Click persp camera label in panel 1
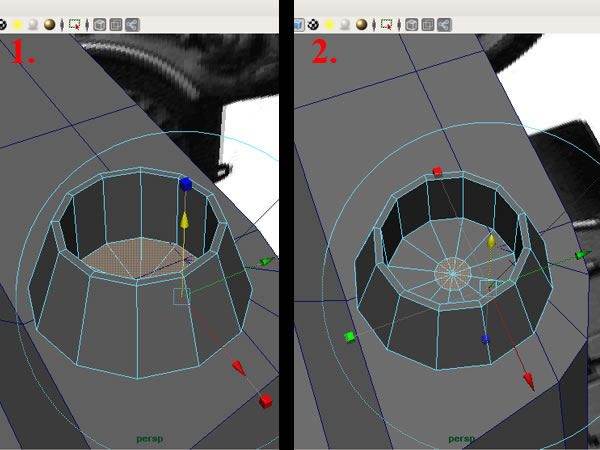This screenshot has width=600, height=450. [150, 439]
